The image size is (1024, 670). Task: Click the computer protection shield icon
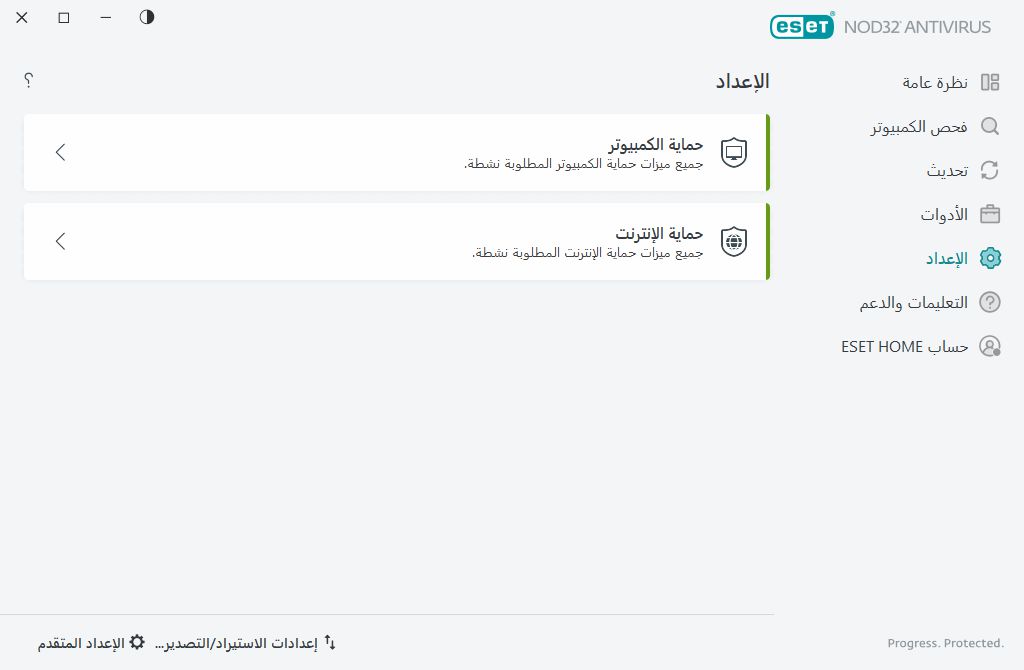pyautogui.click(x=733, y=151)
